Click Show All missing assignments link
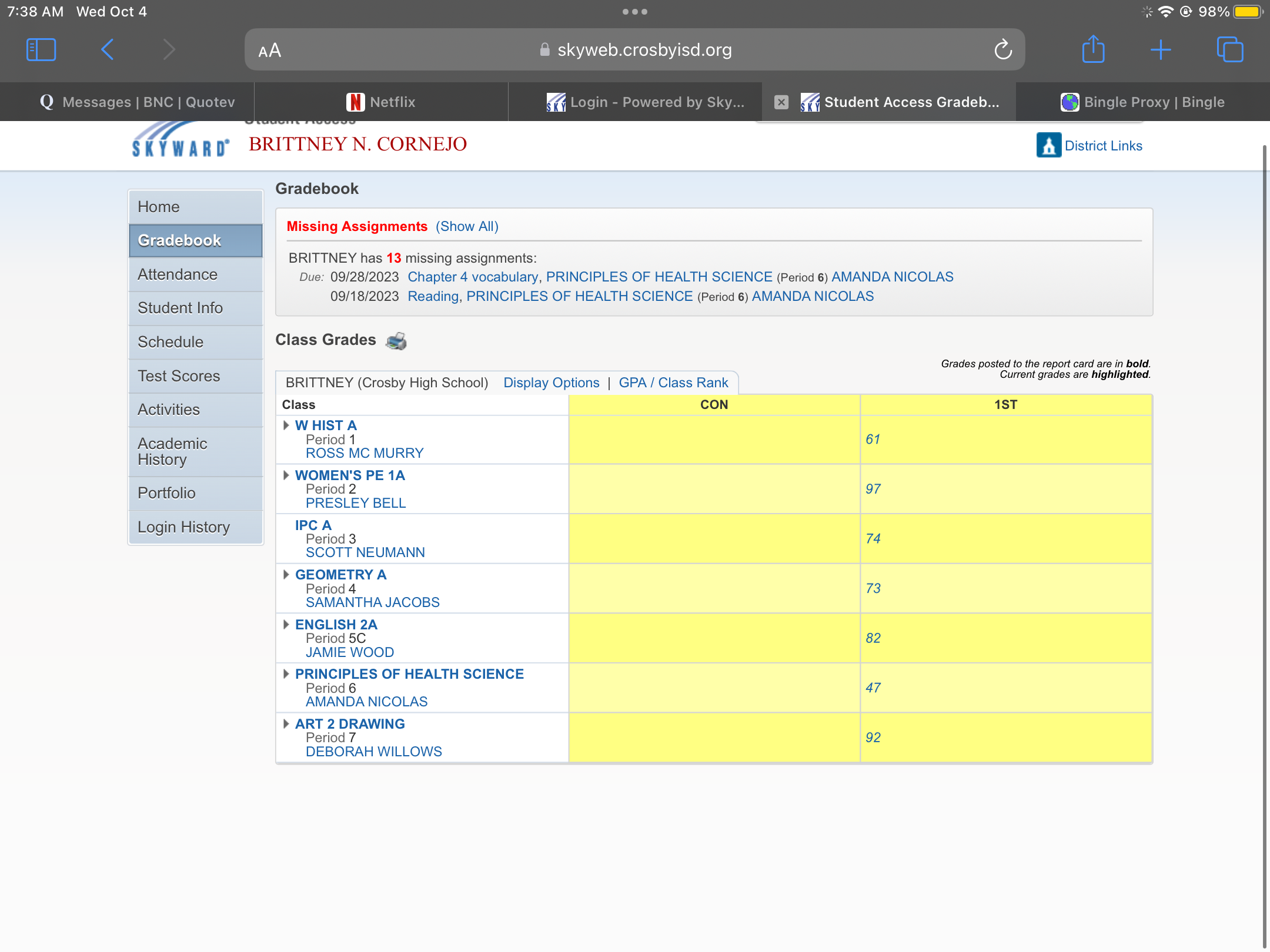The height and width of the screenshot is (952, 1270). coord(467,227)
